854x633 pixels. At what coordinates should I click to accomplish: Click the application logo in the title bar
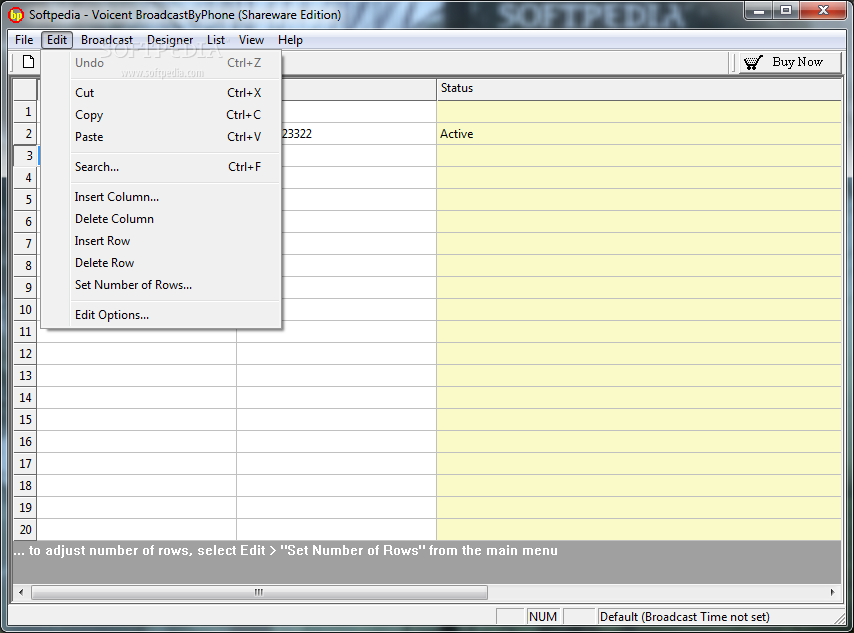(x=16, y=15)
